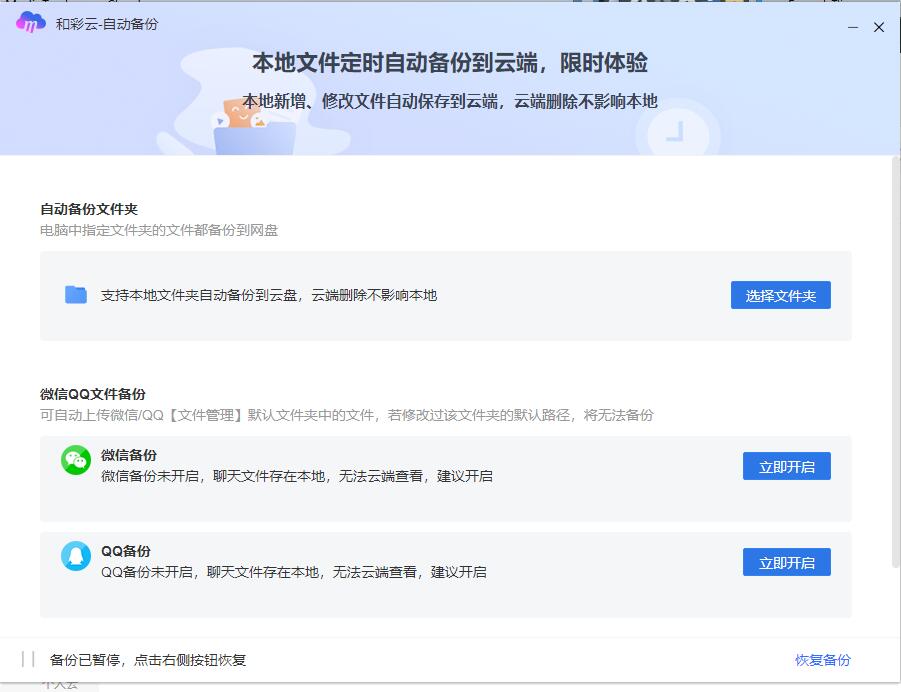Viewport: 901px width, 692px height.
Task: Enable WeChat backup with 立即开启
Action: point(786,467)
